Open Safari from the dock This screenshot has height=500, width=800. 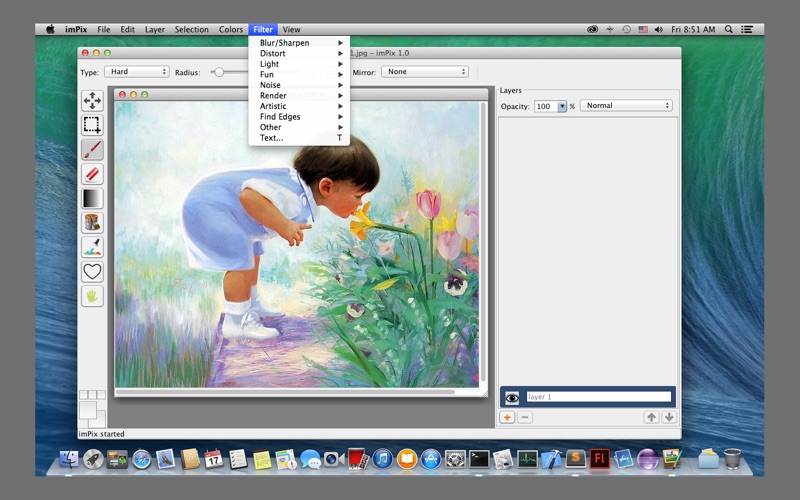tap(141, 460)
